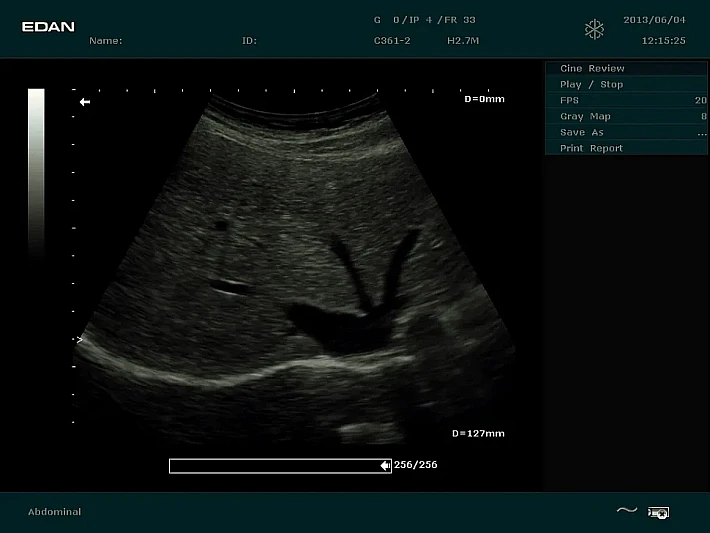Screen dimensions: 710x533
Task: Click the wave symbol in status bar
Action: tap(626, 511)
